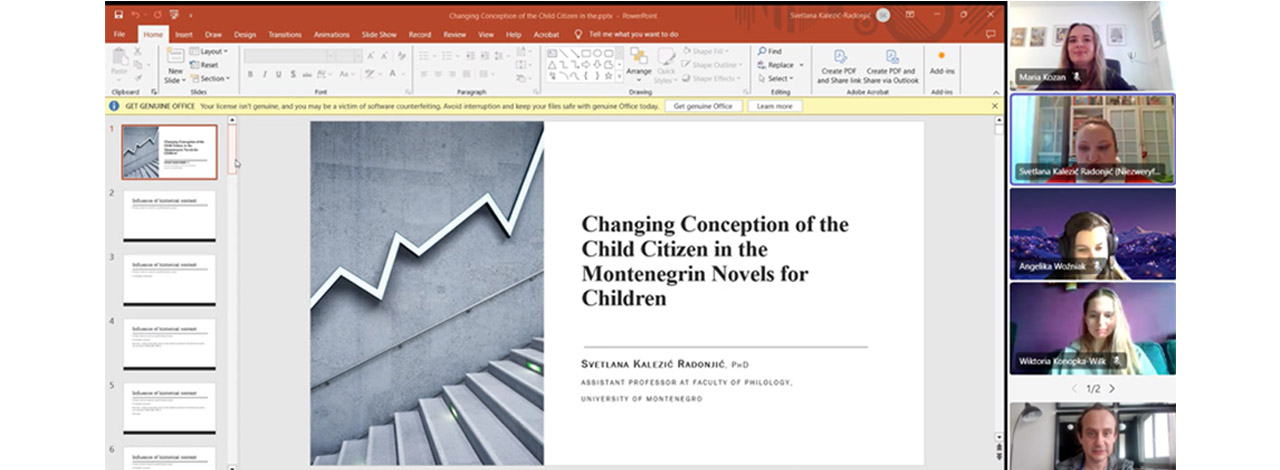The height and width of the screenshot is (470, 1280).
Task: Go to previous page of video participants
Action: click(1075, 389)
